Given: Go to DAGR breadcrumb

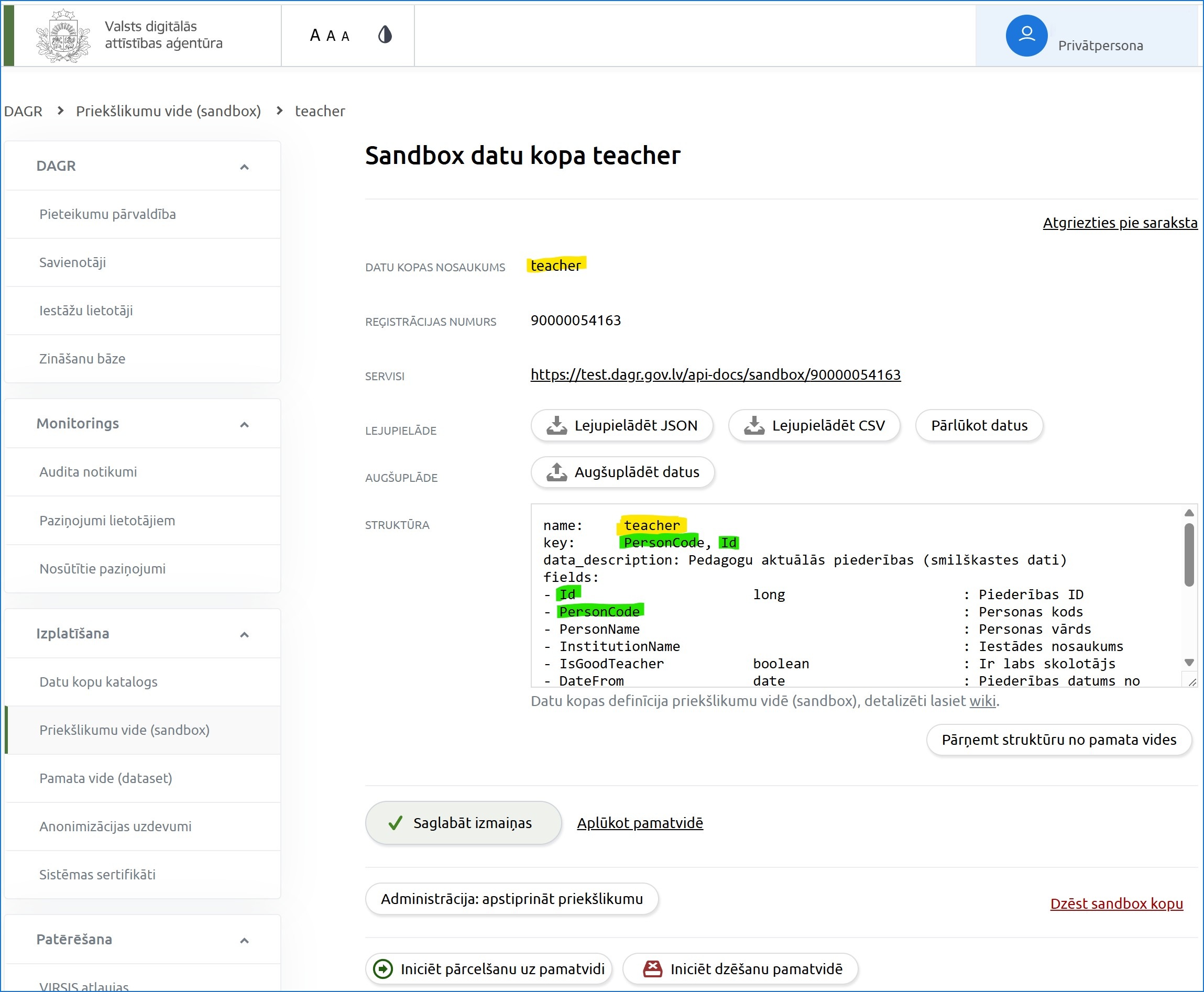Looking at the screenshot, I should coord(23,111).
